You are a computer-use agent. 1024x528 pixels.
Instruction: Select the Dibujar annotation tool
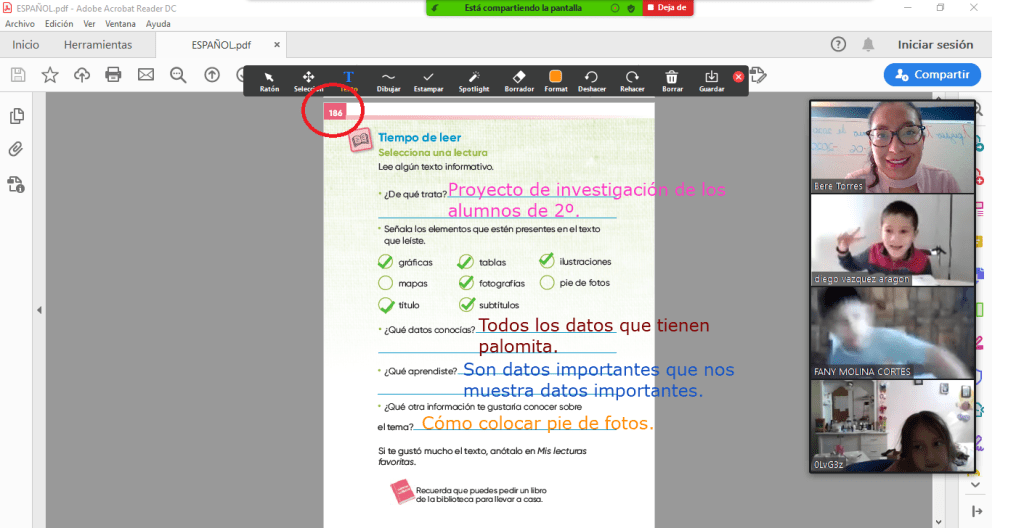click(388, 80)
